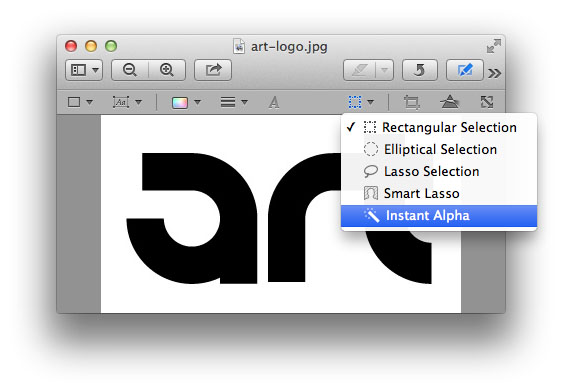
Task: Choose Elliptical Selection from the menu
Action: (439, 149)
